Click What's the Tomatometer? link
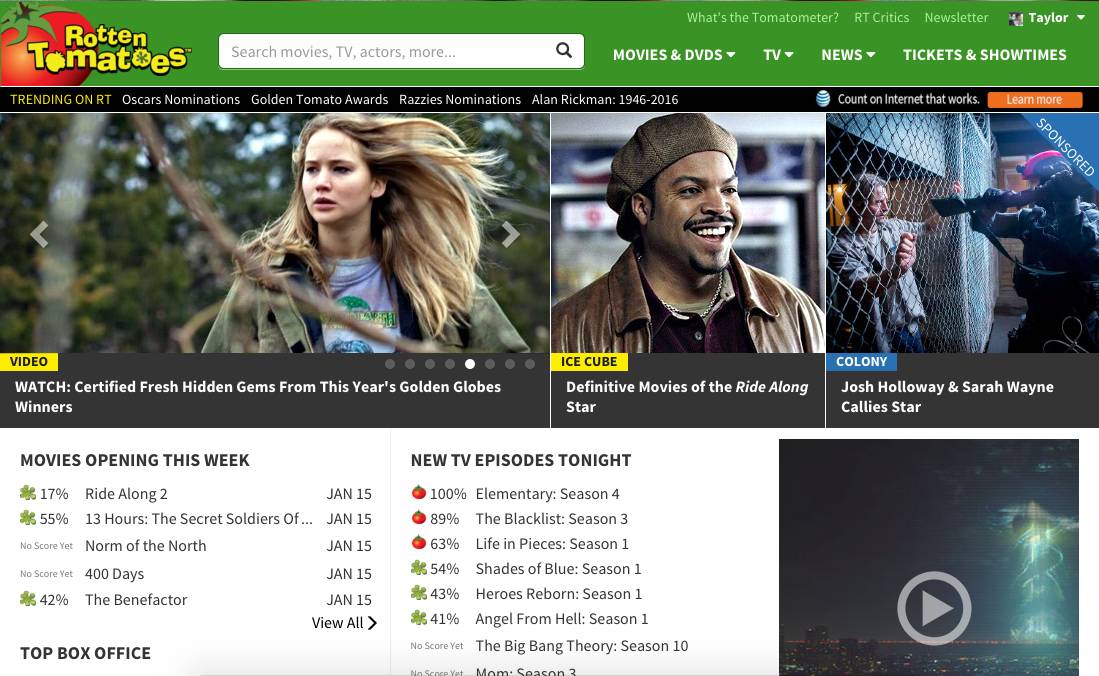This screenshot has width=1099, height=676. 763,18
